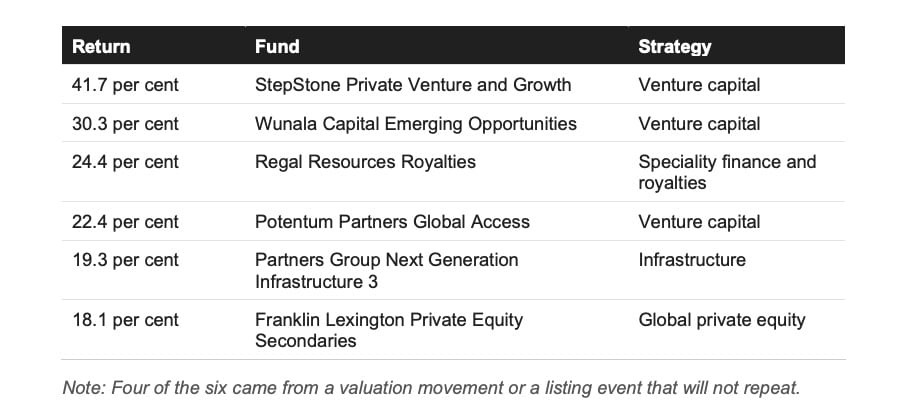Select the Infrastructure strategy cell
This screenshot has height=420, width=907.
pyautogui.click(x=692, y=260)
